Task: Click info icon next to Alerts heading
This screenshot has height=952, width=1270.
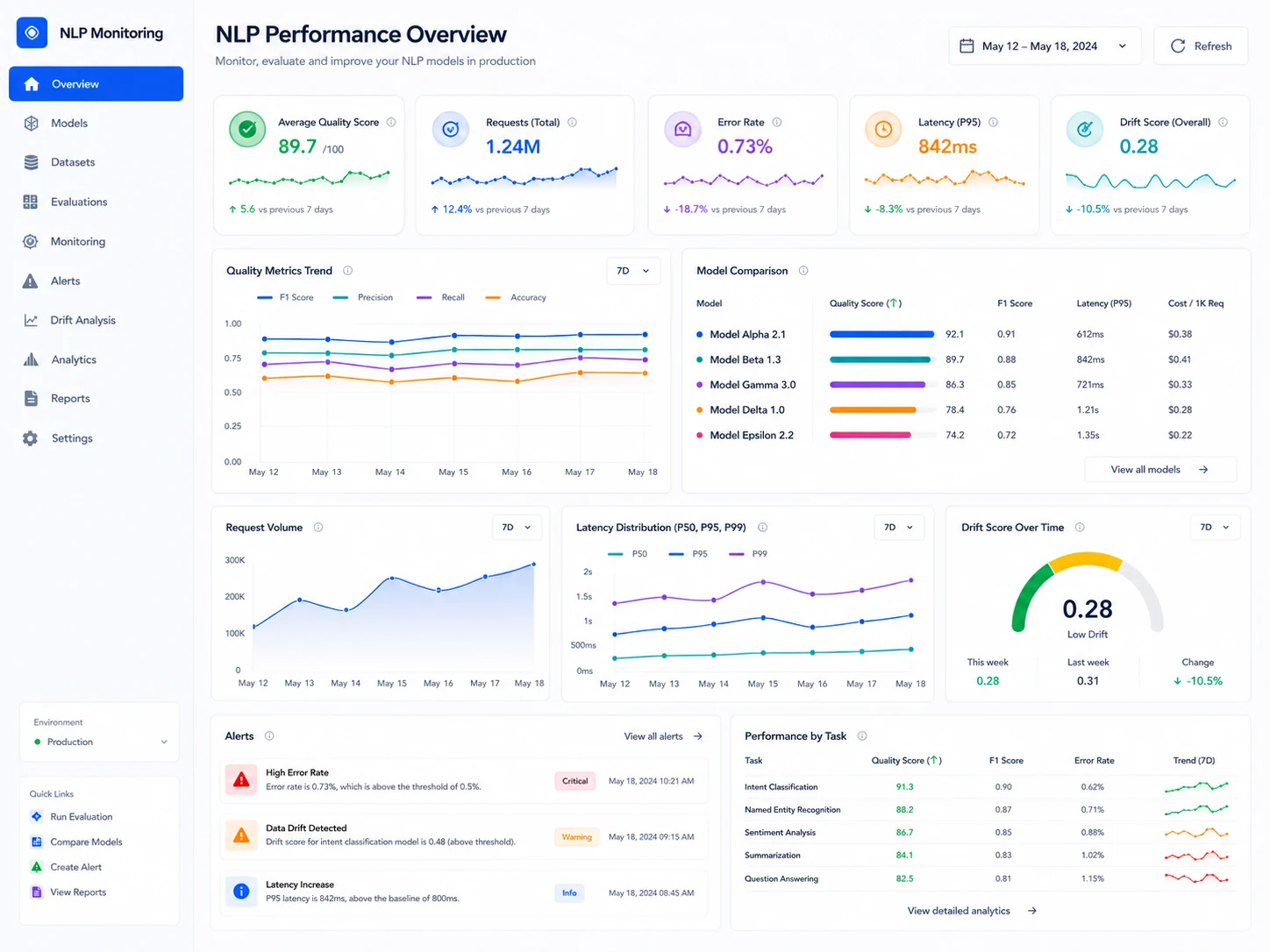Action: tap(269, 736)
